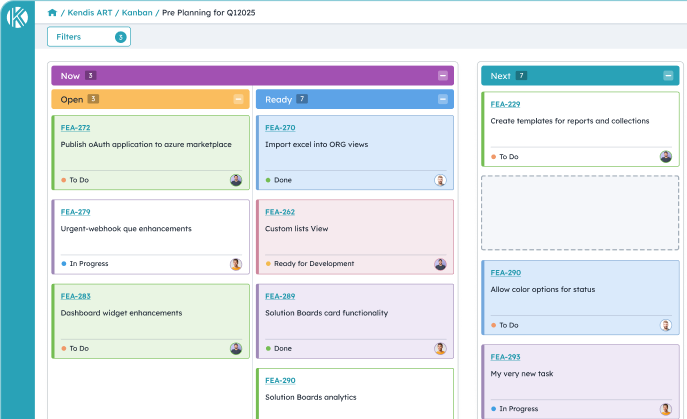Open the FEA-270 issue link
This screenshot has width=687, height=419.
click(280, 128)
